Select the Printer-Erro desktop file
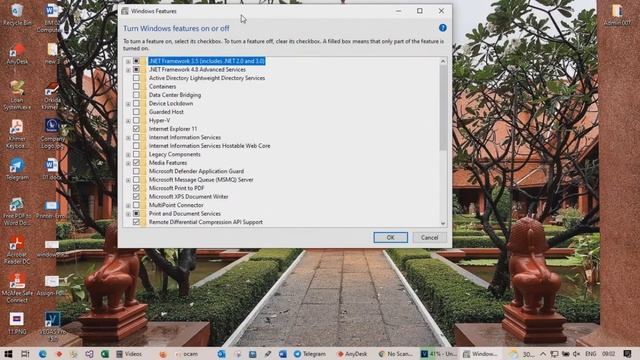This screenshot has height=360, width=640. click(x=51, y=209)
